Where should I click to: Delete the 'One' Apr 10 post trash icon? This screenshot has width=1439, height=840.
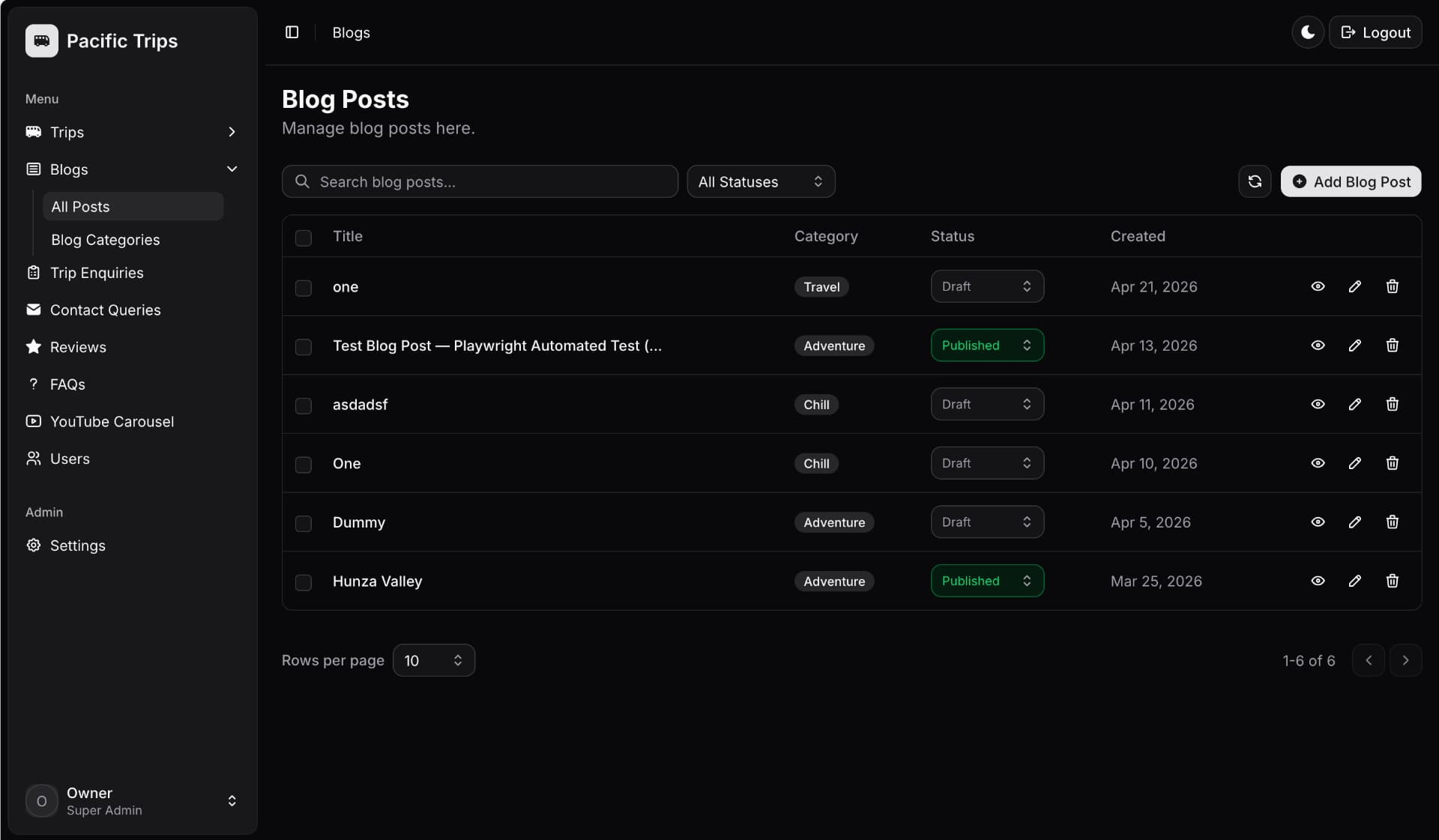pyautogui.click(x=1392, y=463)
